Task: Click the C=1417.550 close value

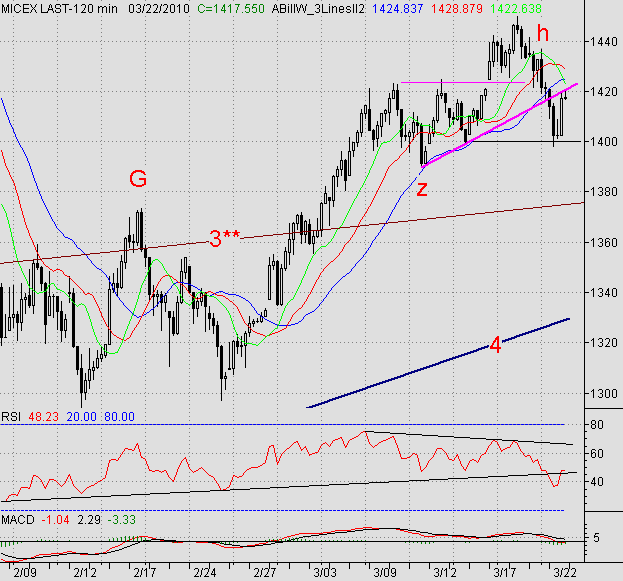Action: (231, 8)
